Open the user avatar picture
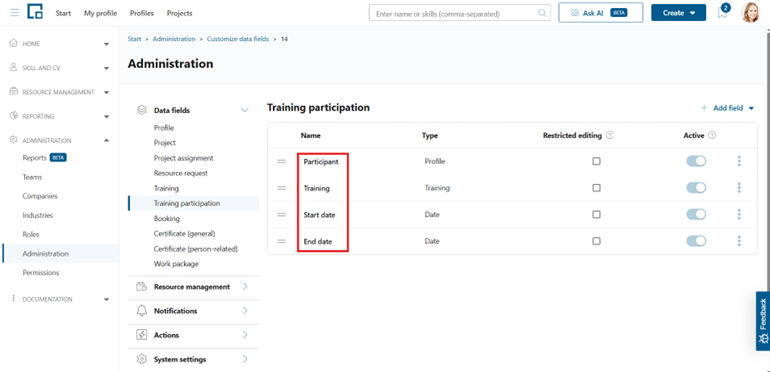Image resolution: width=770 pixels, height=372 pixels. click(x=750, y=13)
